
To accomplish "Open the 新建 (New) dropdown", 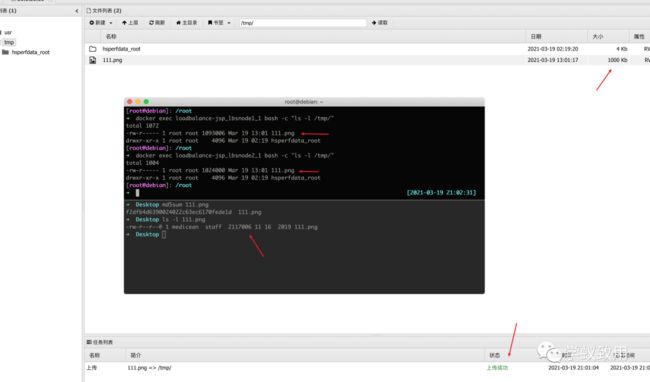I will click(x=101, y=23).
